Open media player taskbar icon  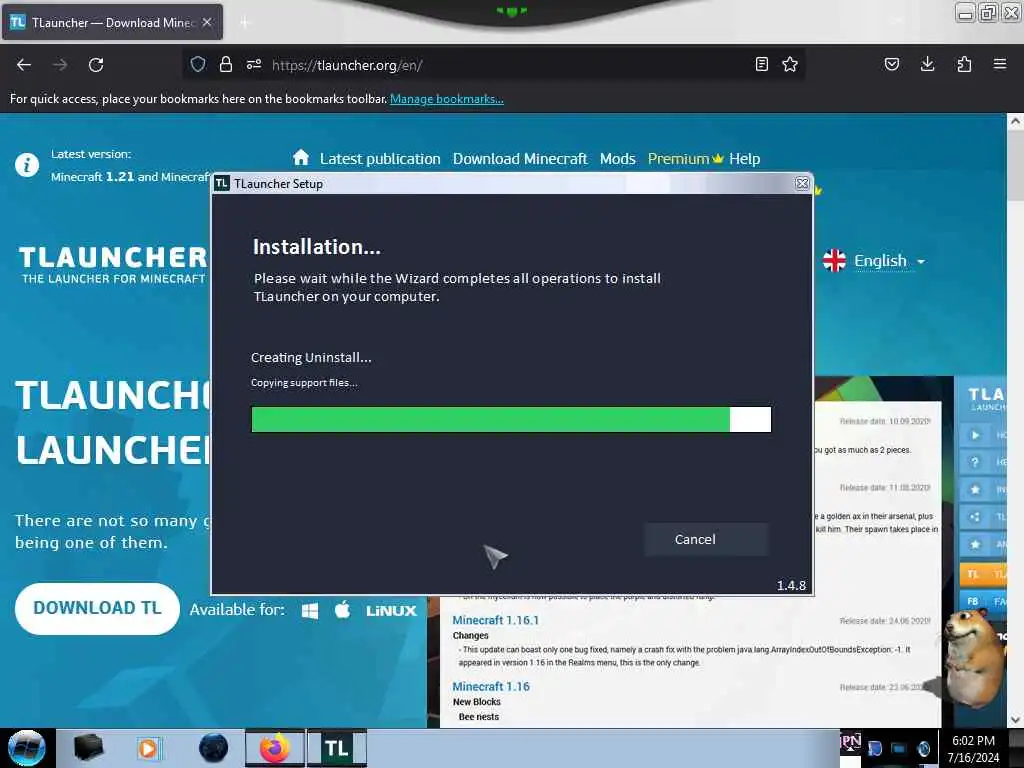coord(148,748)
